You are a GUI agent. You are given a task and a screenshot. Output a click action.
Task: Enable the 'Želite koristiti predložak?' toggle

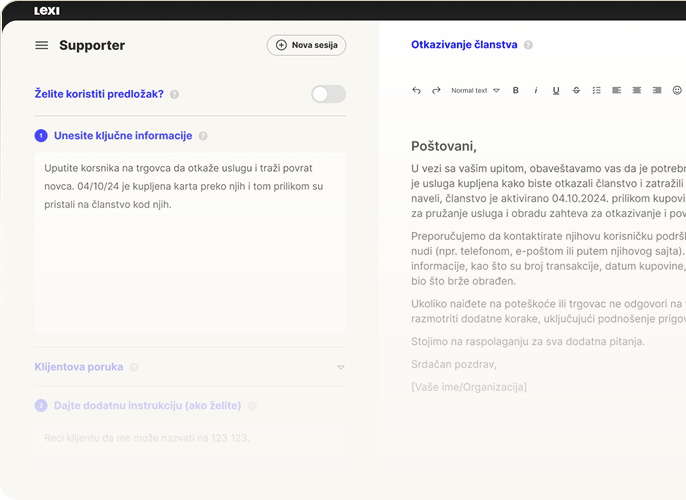pos(328,94)
